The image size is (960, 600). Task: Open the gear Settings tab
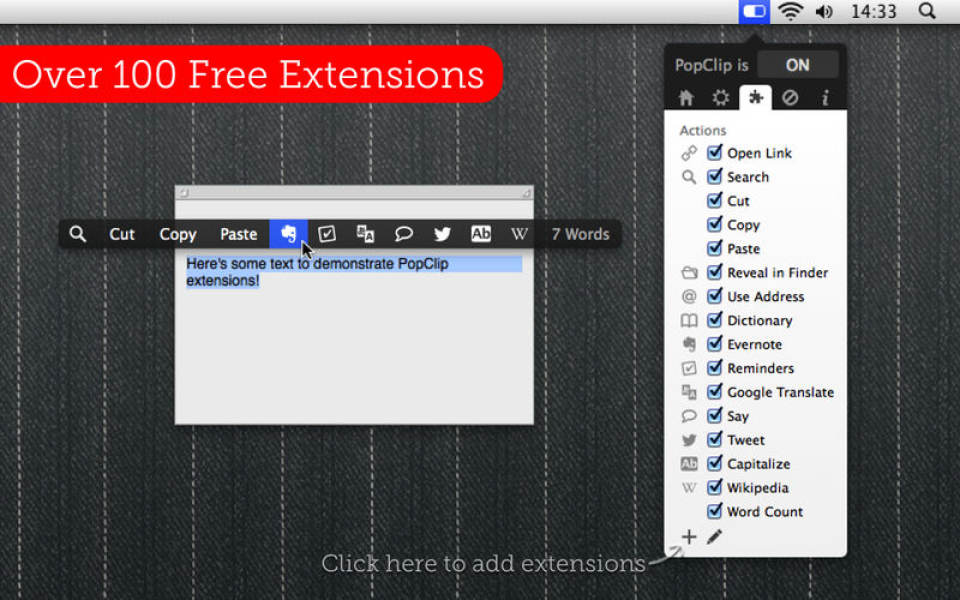tap(721, 98)
